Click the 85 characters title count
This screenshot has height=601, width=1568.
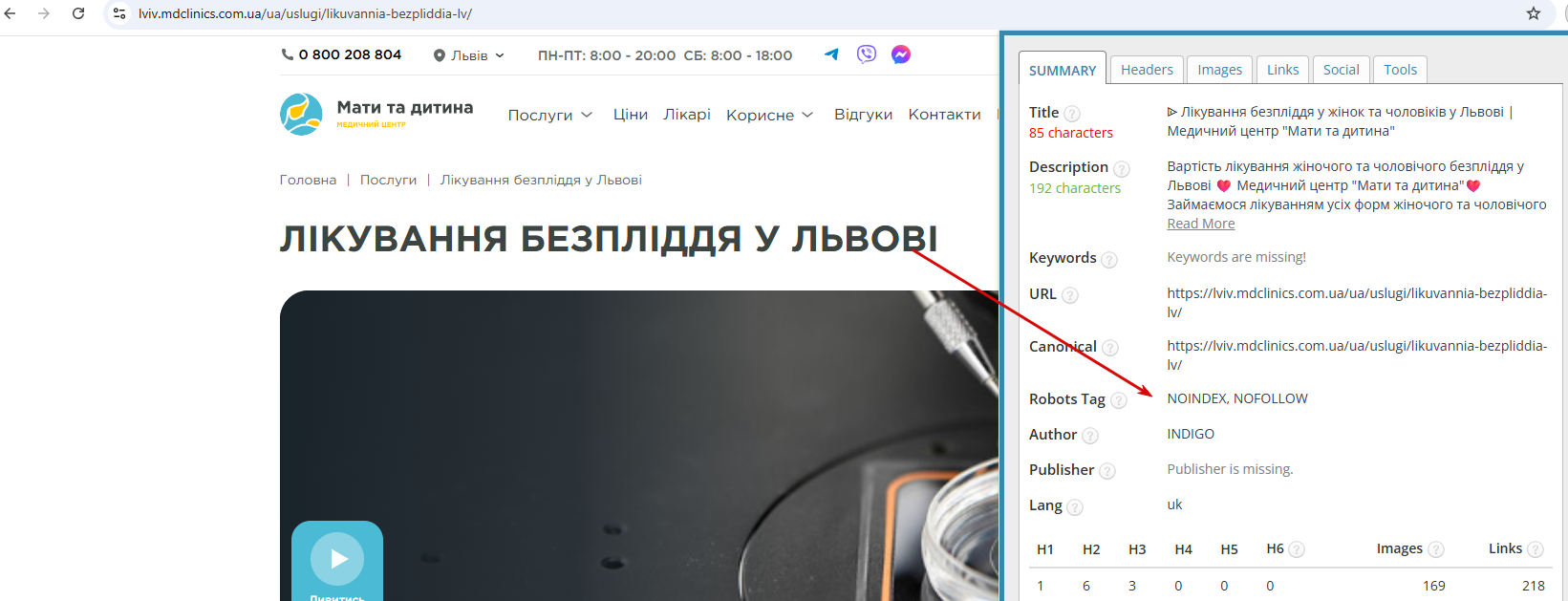1071,133
